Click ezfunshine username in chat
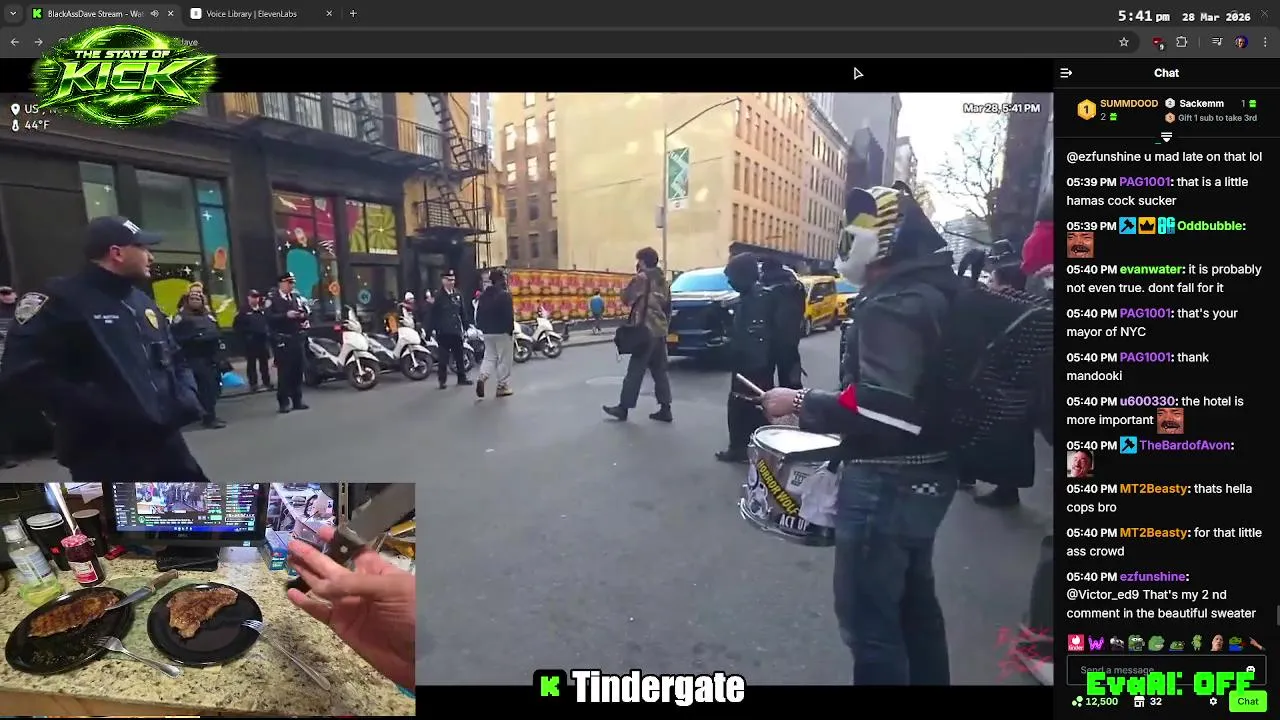 tap(1152, 577)
